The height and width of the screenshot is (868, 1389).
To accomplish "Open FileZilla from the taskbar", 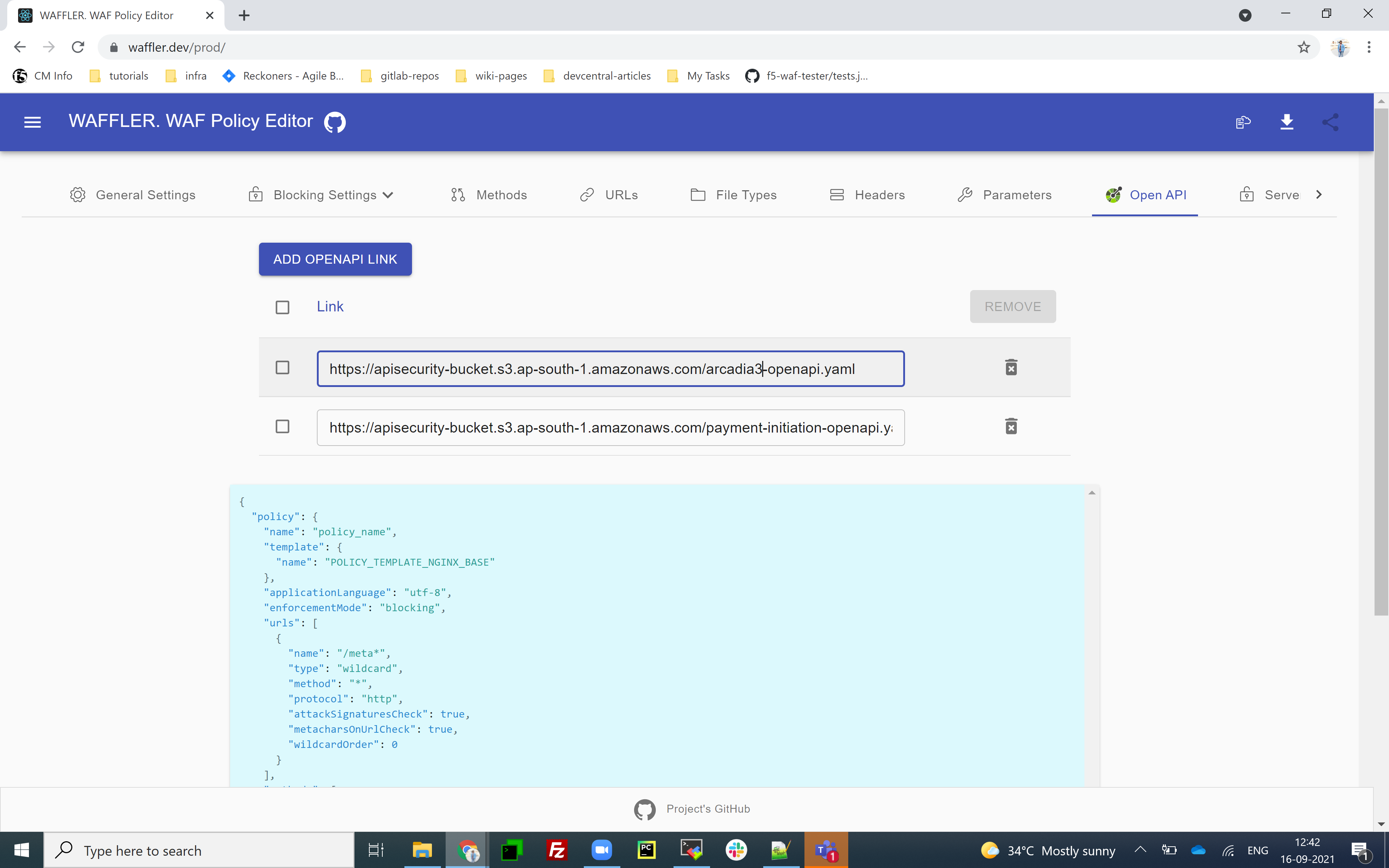I will 557,850.
